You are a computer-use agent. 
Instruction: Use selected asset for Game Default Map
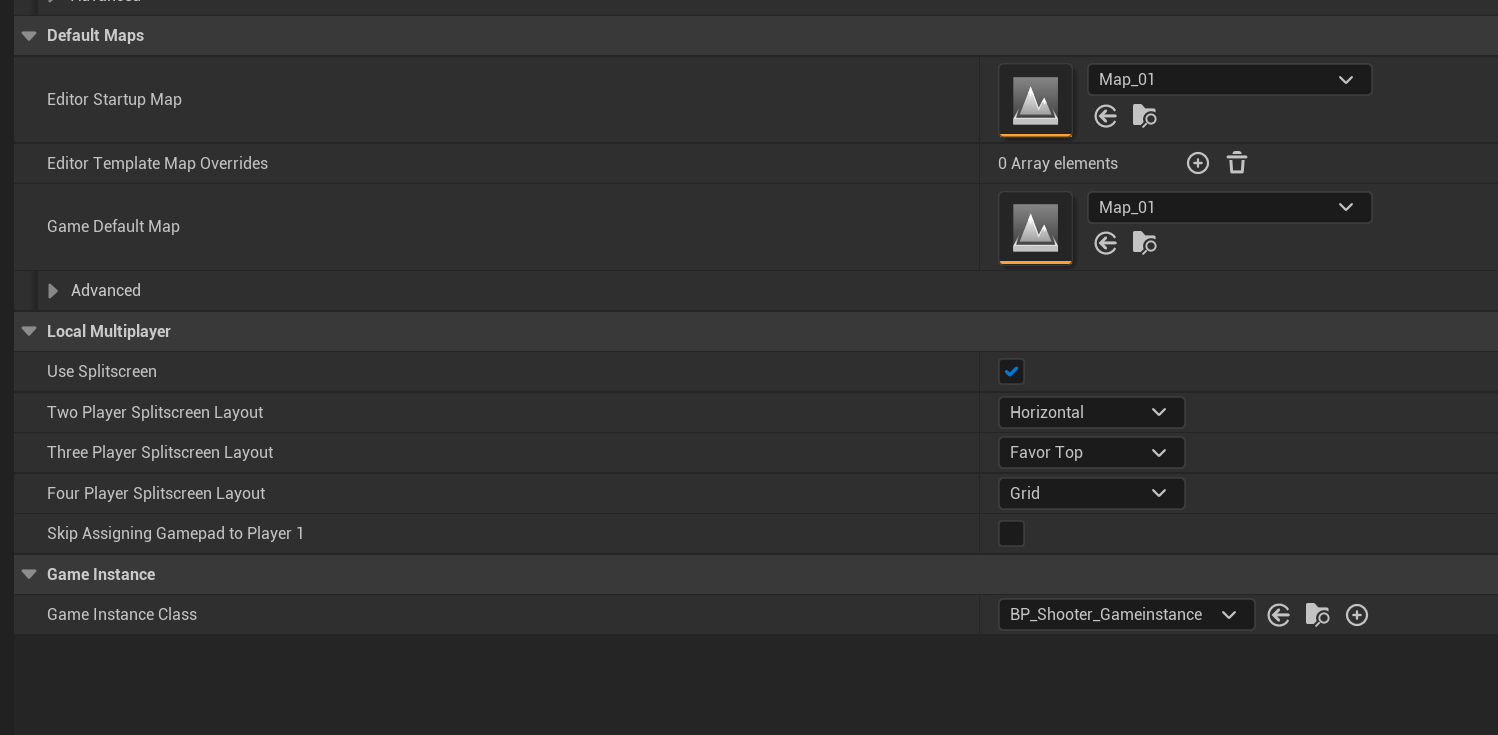(x=1105, y=243)
